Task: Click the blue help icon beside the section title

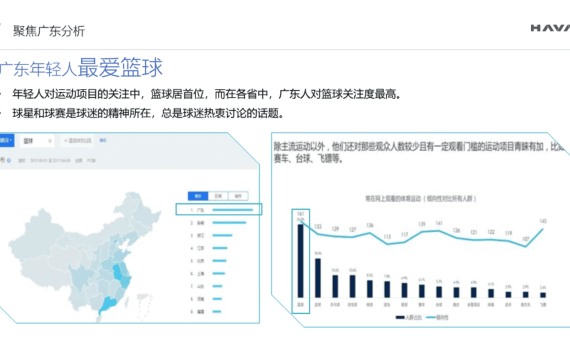Action: (x=8, y=160)
